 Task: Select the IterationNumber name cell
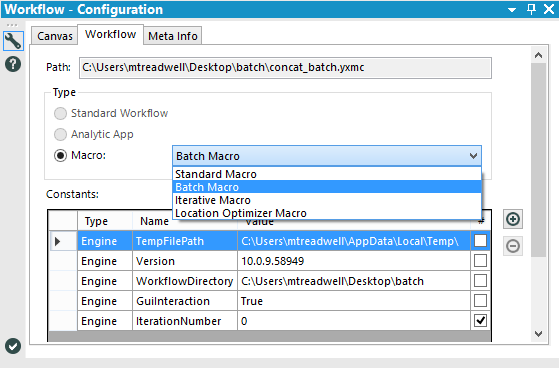click(185, 321)
